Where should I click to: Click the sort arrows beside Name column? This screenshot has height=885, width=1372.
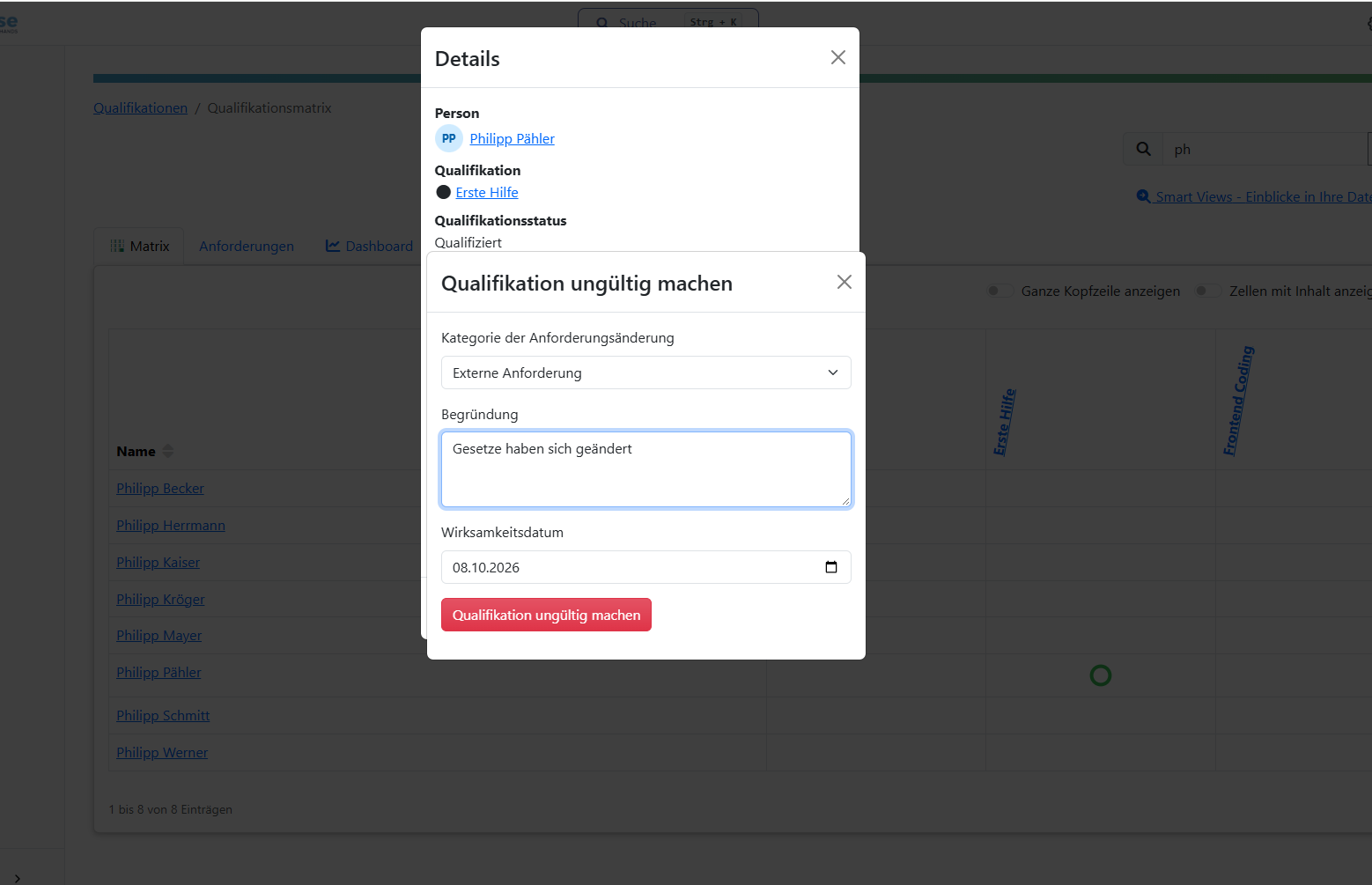(168, 451)
